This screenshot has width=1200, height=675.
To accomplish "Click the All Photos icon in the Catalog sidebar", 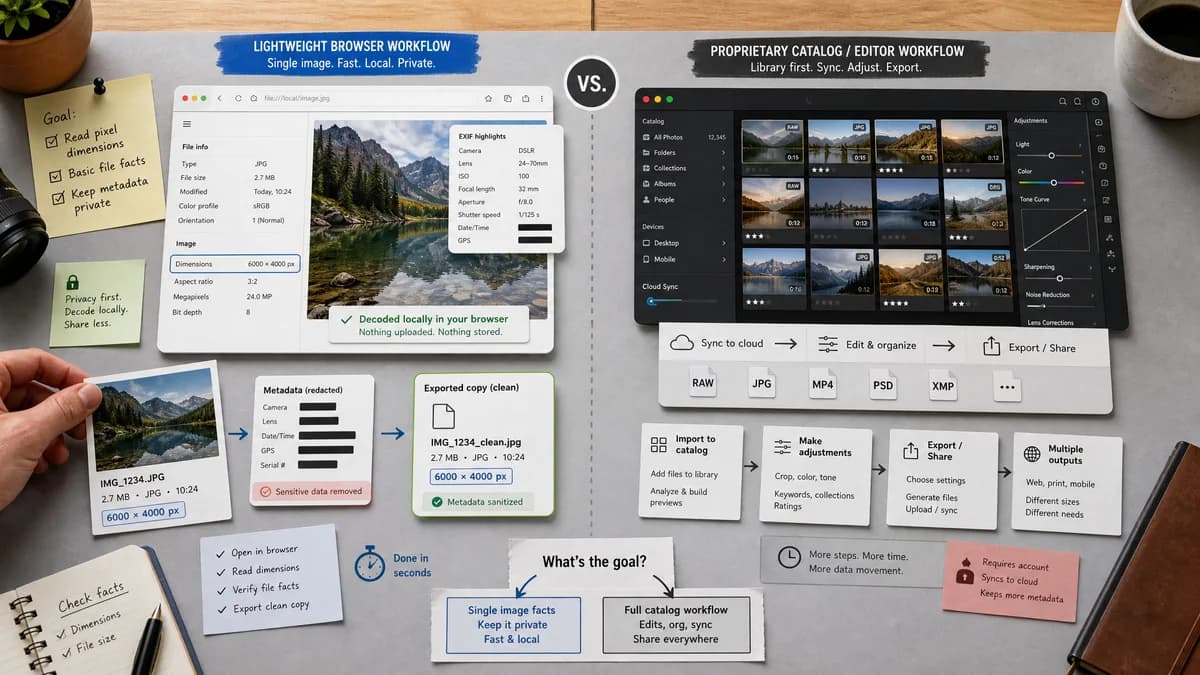I will tap(645, 137).
